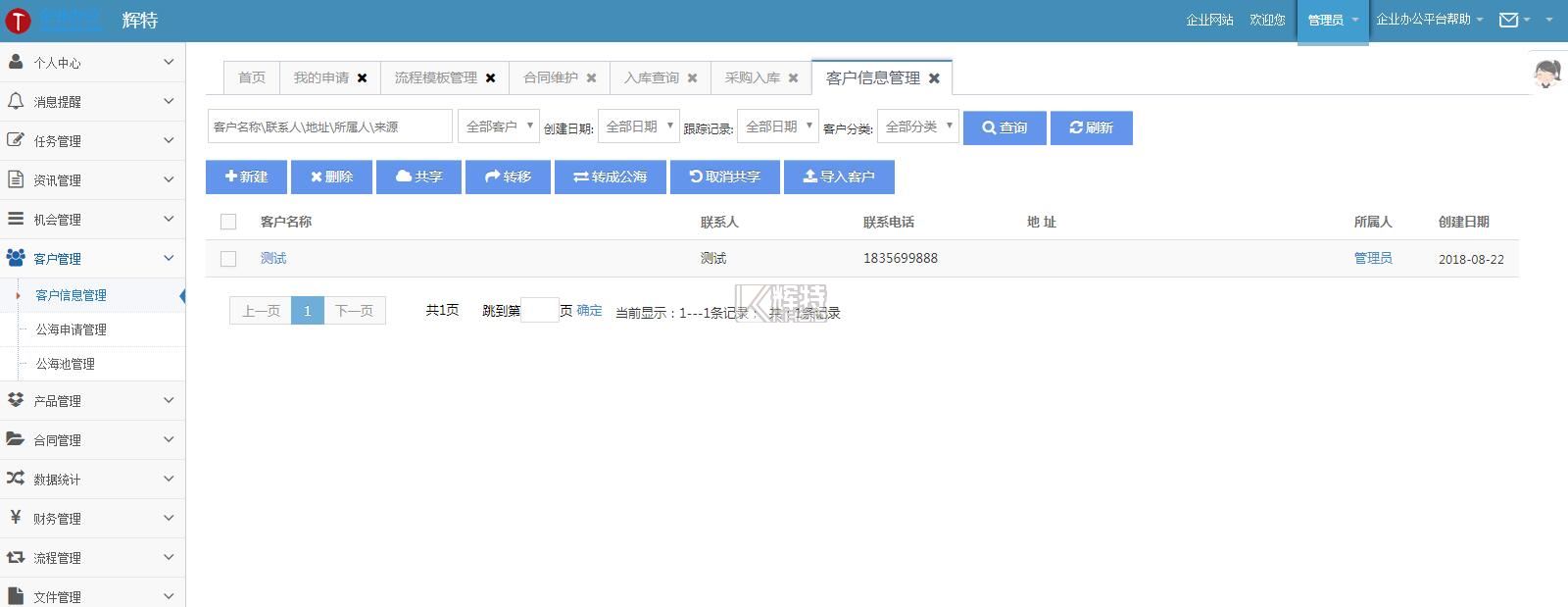Click the 消息提醒 bell icon
Viewport: 1568px width, 607px height.
tap(16, 101)
